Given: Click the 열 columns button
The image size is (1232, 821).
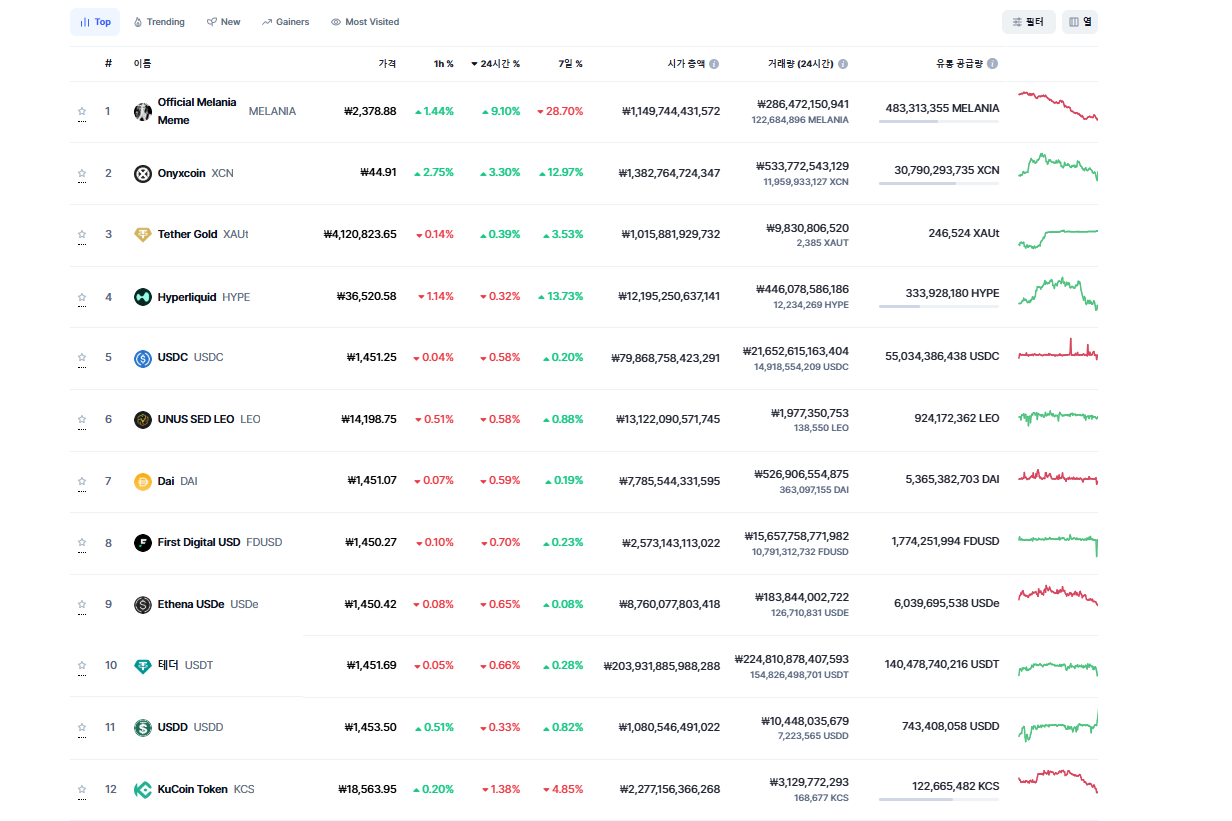Looking at the screenshot, I should tap(1080, 22).
